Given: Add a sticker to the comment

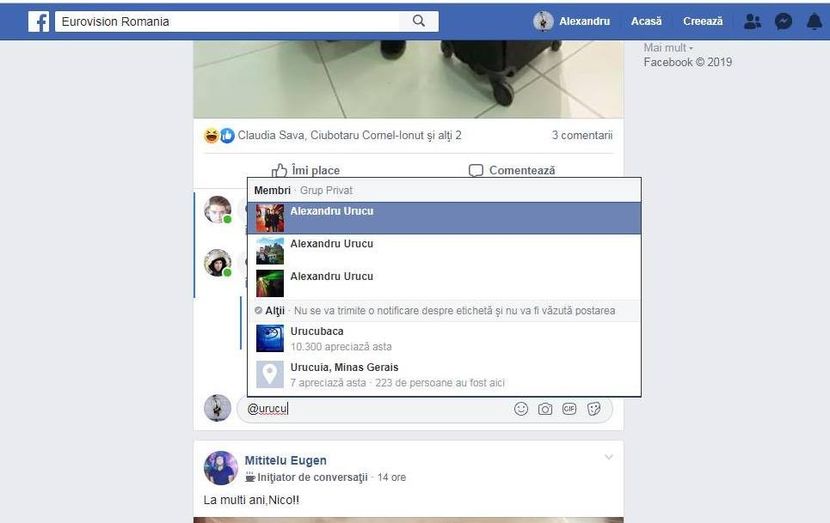Looking at the screenshot, I should click(594, 408).
